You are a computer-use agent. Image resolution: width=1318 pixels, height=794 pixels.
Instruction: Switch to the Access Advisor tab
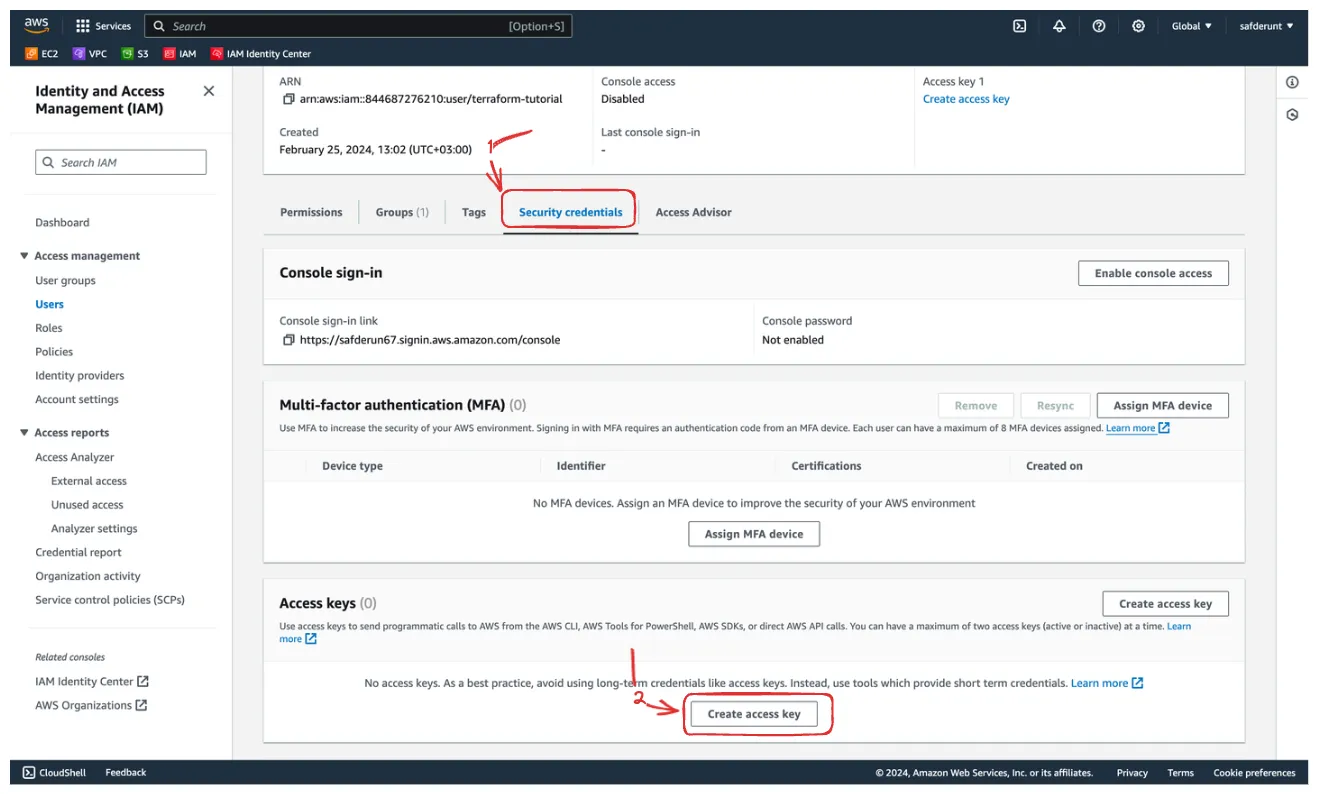(x=693, y=212)
